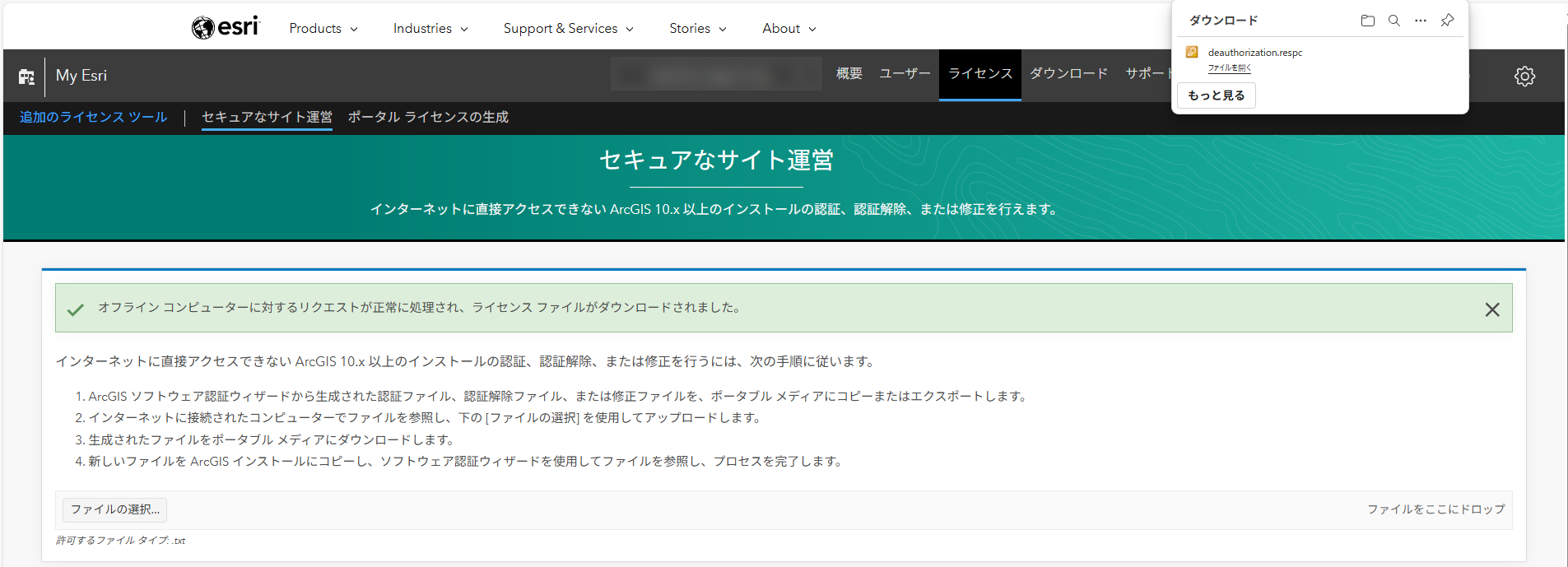The height and width of the screenshot is (567, 1568).
Task: Expand the Industries dropdown menu
Action: pyautogui.click(x=430, y=29)
